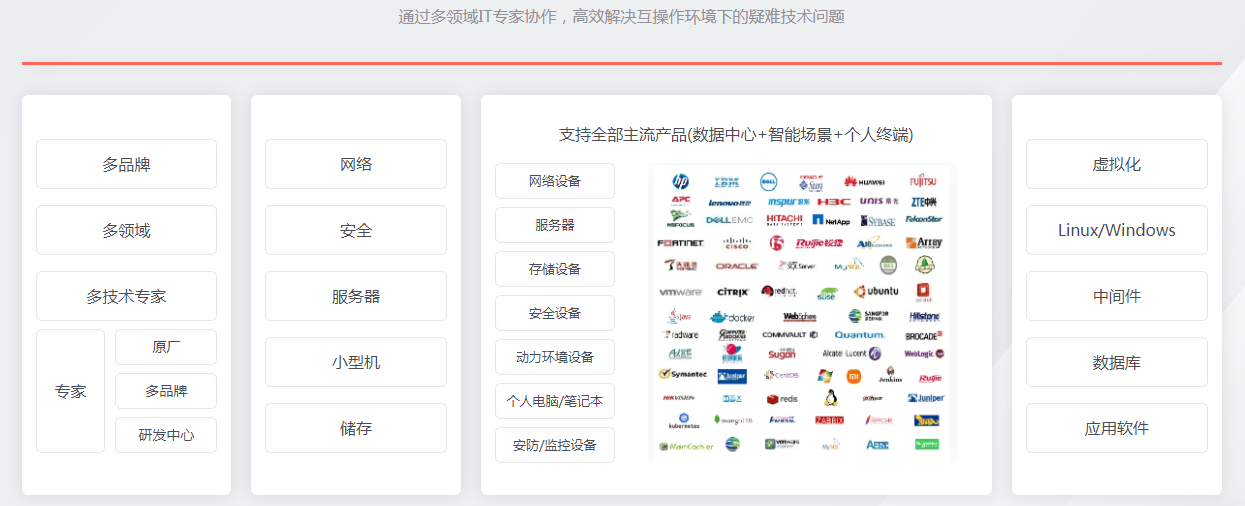Select the 个人电脑/笔记本 category
Screen dimensions: 1245x506
coord(555,401)
